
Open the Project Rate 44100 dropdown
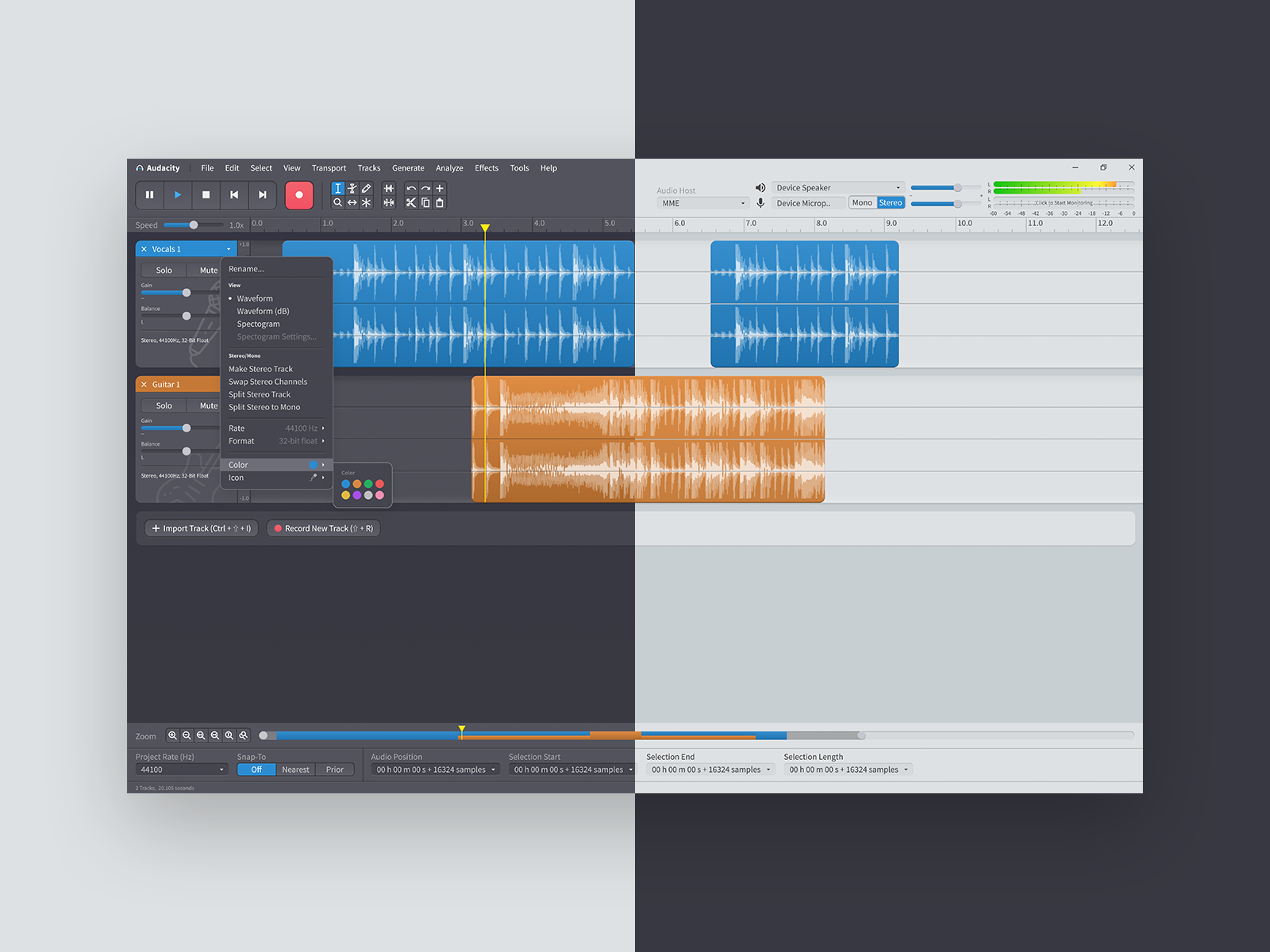coord(182,770)
